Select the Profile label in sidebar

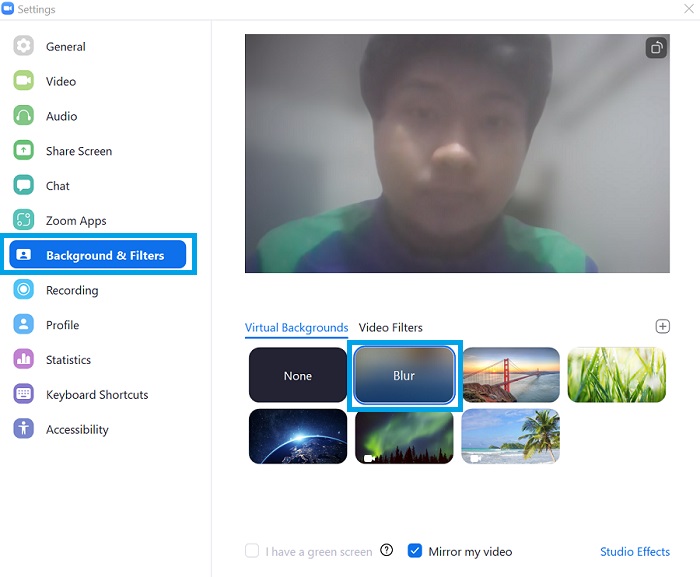click(62, 325)
